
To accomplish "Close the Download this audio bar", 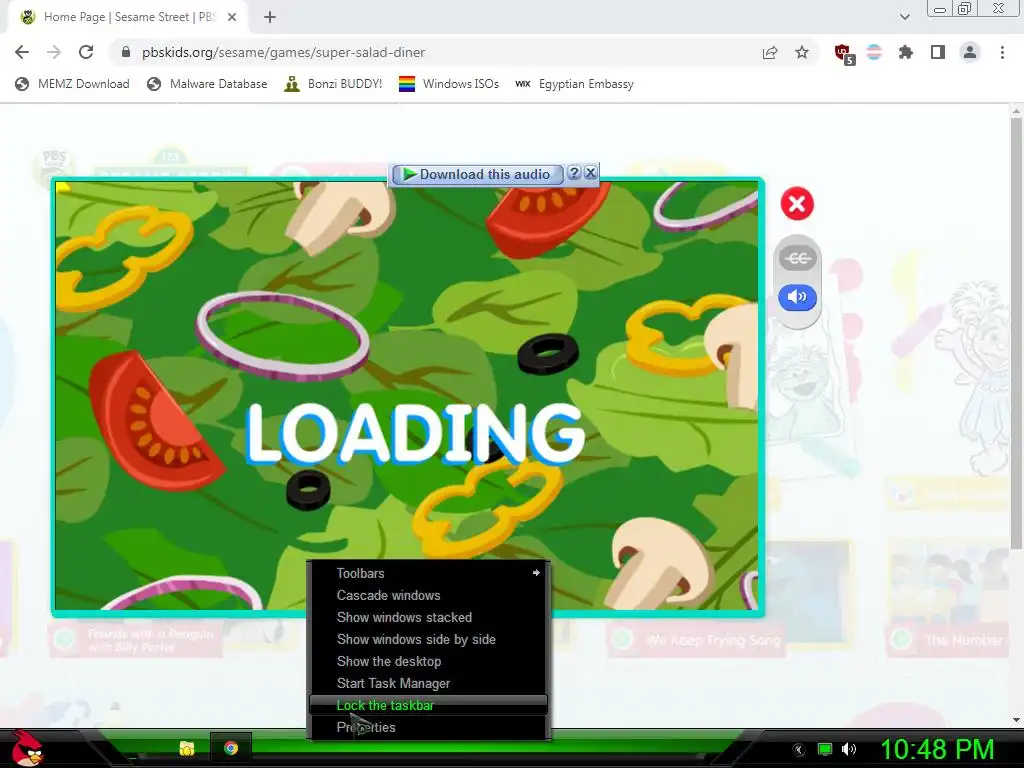I will 590,172.
